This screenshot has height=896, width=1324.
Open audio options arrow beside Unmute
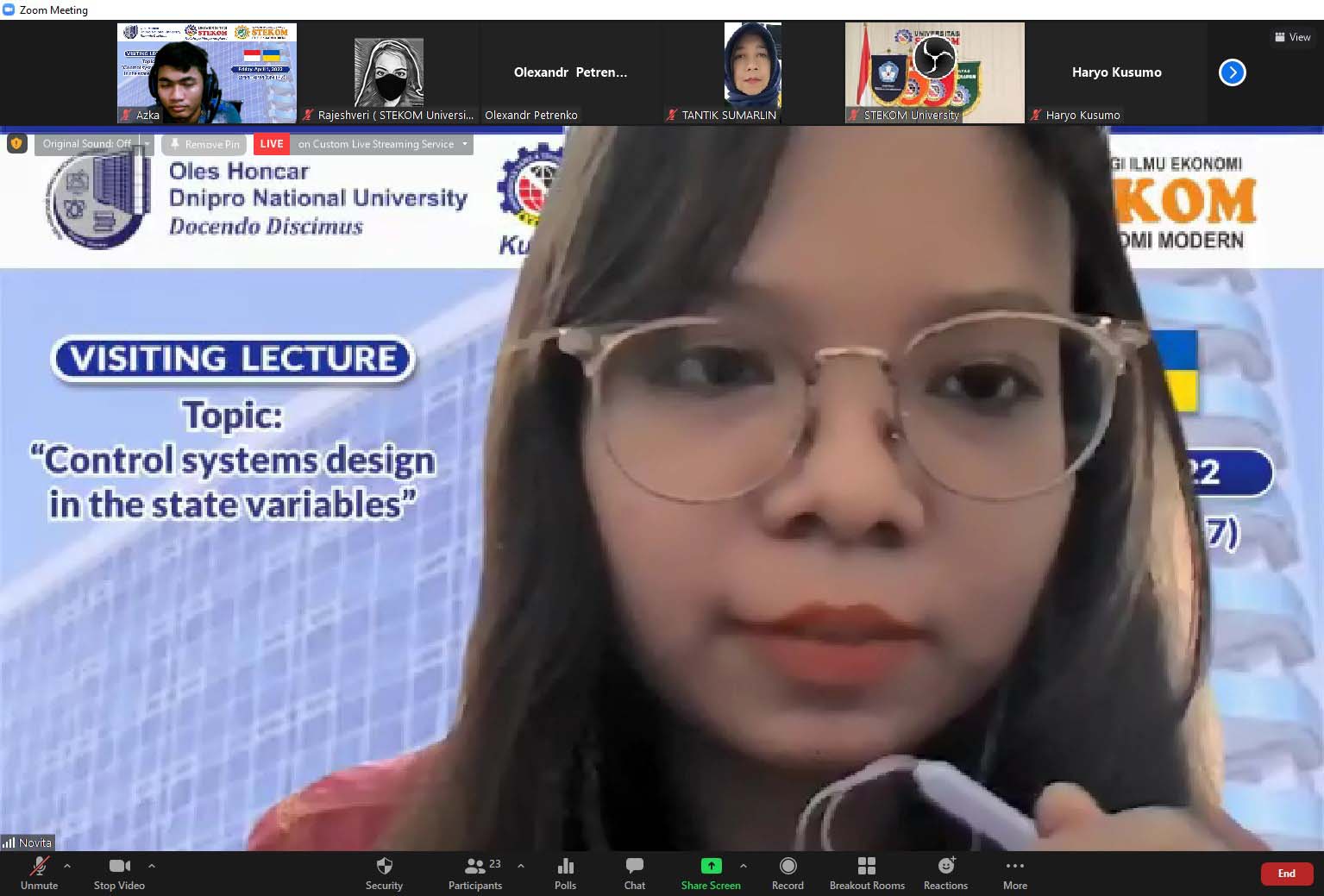click(67, 866)
